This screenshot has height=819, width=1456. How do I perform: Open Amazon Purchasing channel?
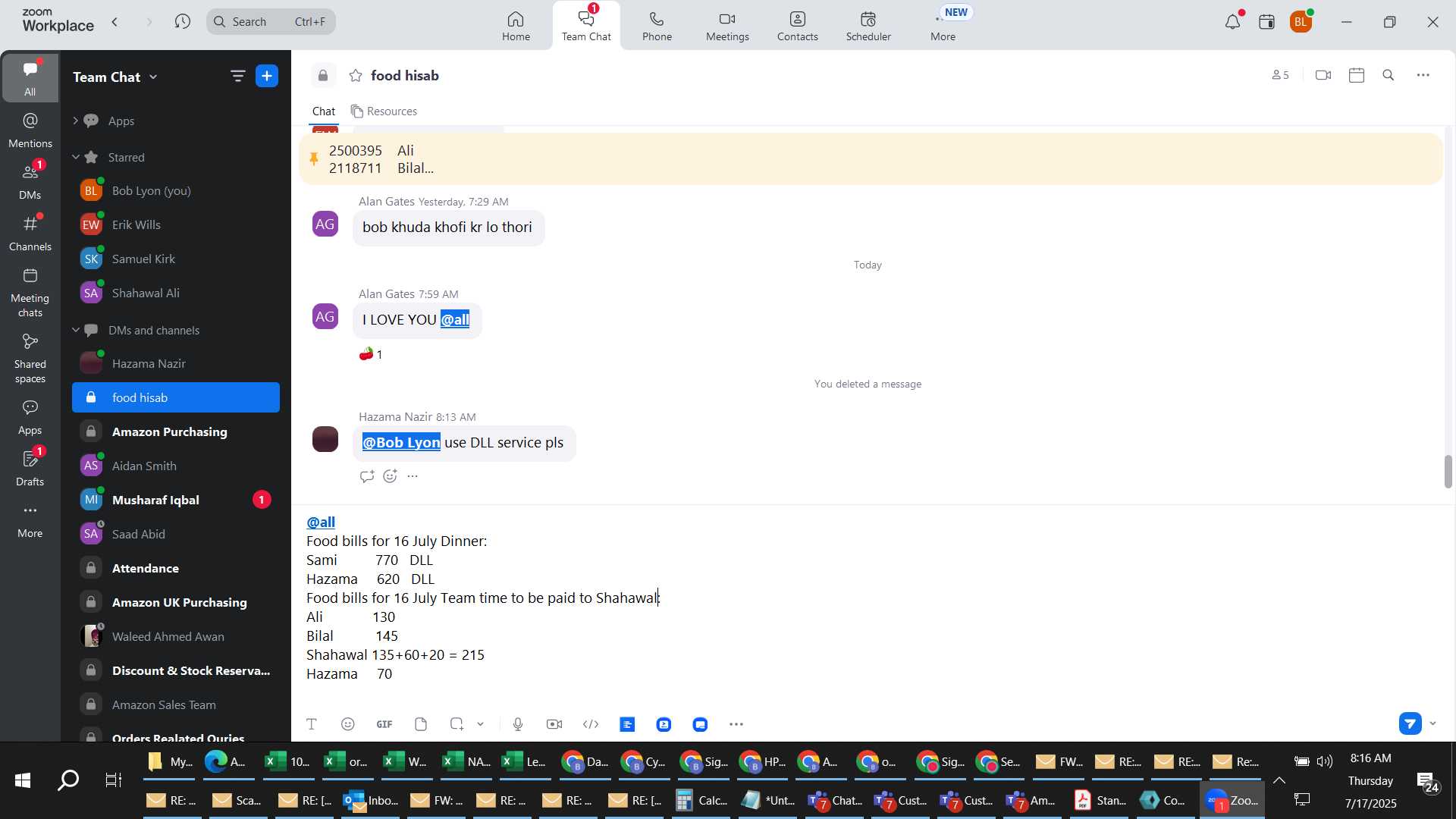176,431
